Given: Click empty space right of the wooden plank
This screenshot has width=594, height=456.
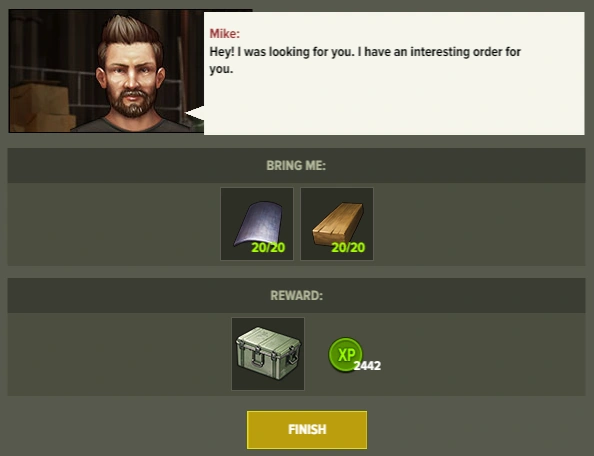Looking at the screenshot, I should tap(479, 224).
